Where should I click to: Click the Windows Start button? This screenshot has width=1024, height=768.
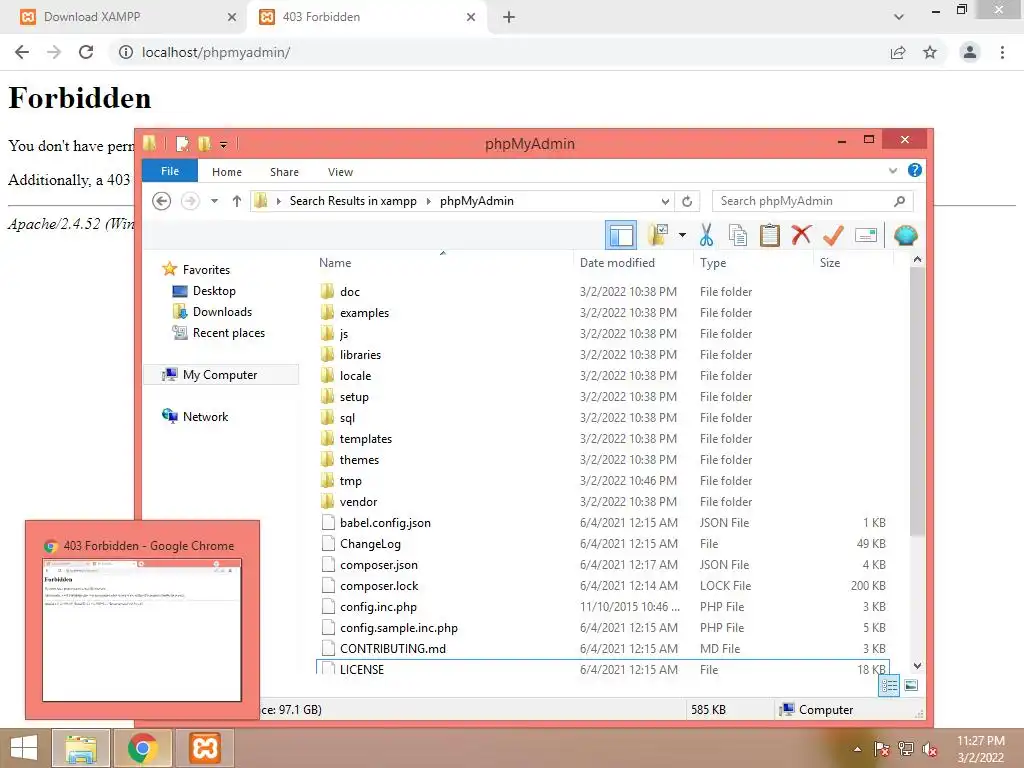point(24,748)
